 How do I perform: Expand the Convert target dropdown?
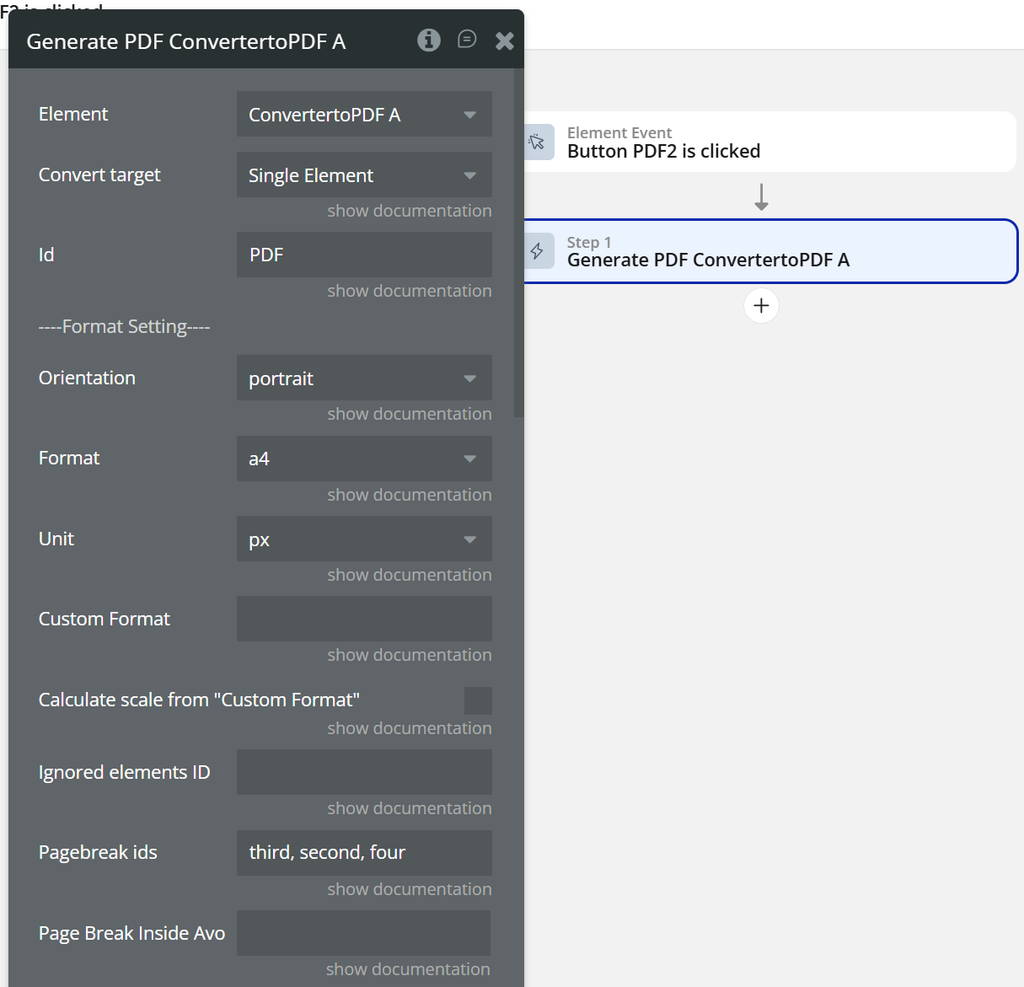[x=364, y=175]
